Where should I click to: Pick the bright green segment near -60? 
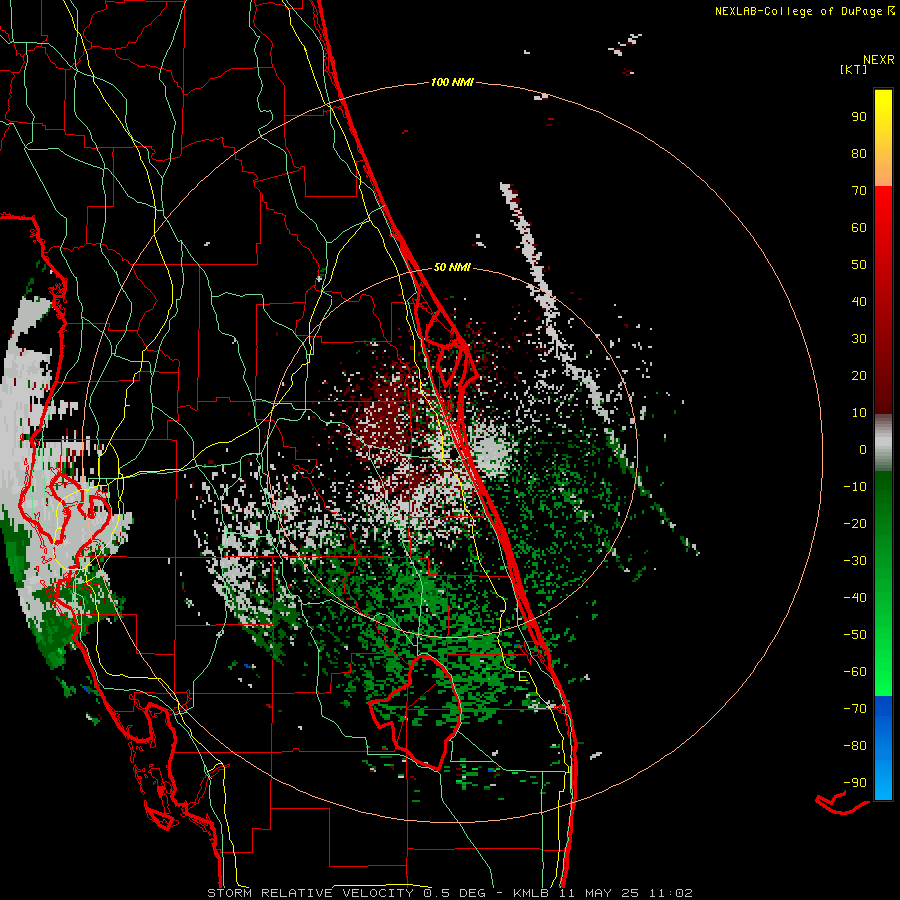(883, 677)
